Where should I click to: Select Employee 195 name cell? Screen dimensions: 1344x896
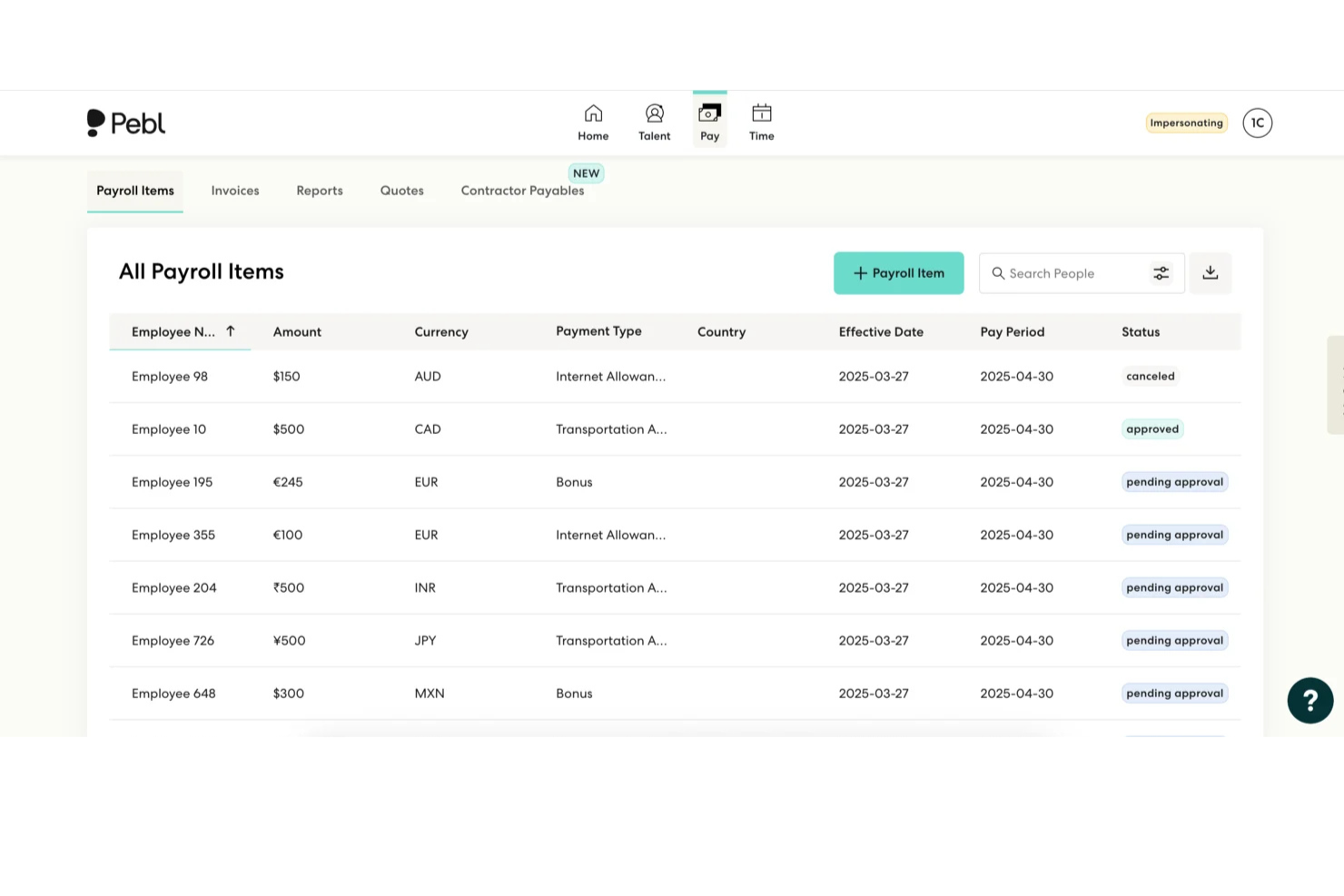coord(172,482)
